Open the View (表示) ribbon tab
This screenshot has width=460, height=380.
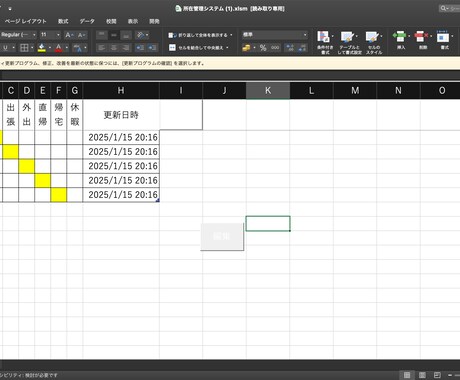point(133,21)
